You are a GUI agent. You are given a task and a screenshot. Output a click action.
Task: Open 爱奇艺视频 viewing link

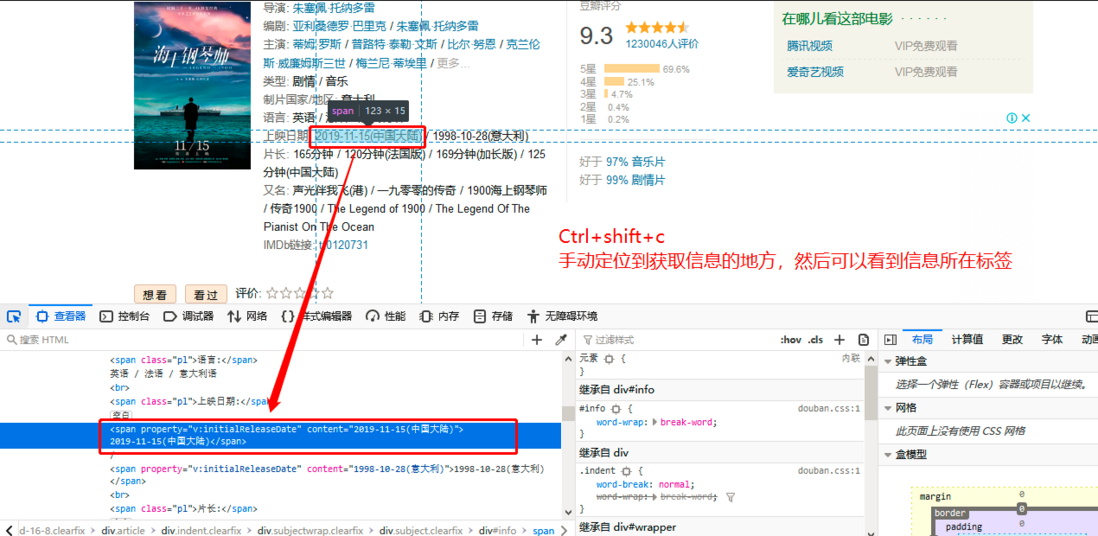point(815,71)
